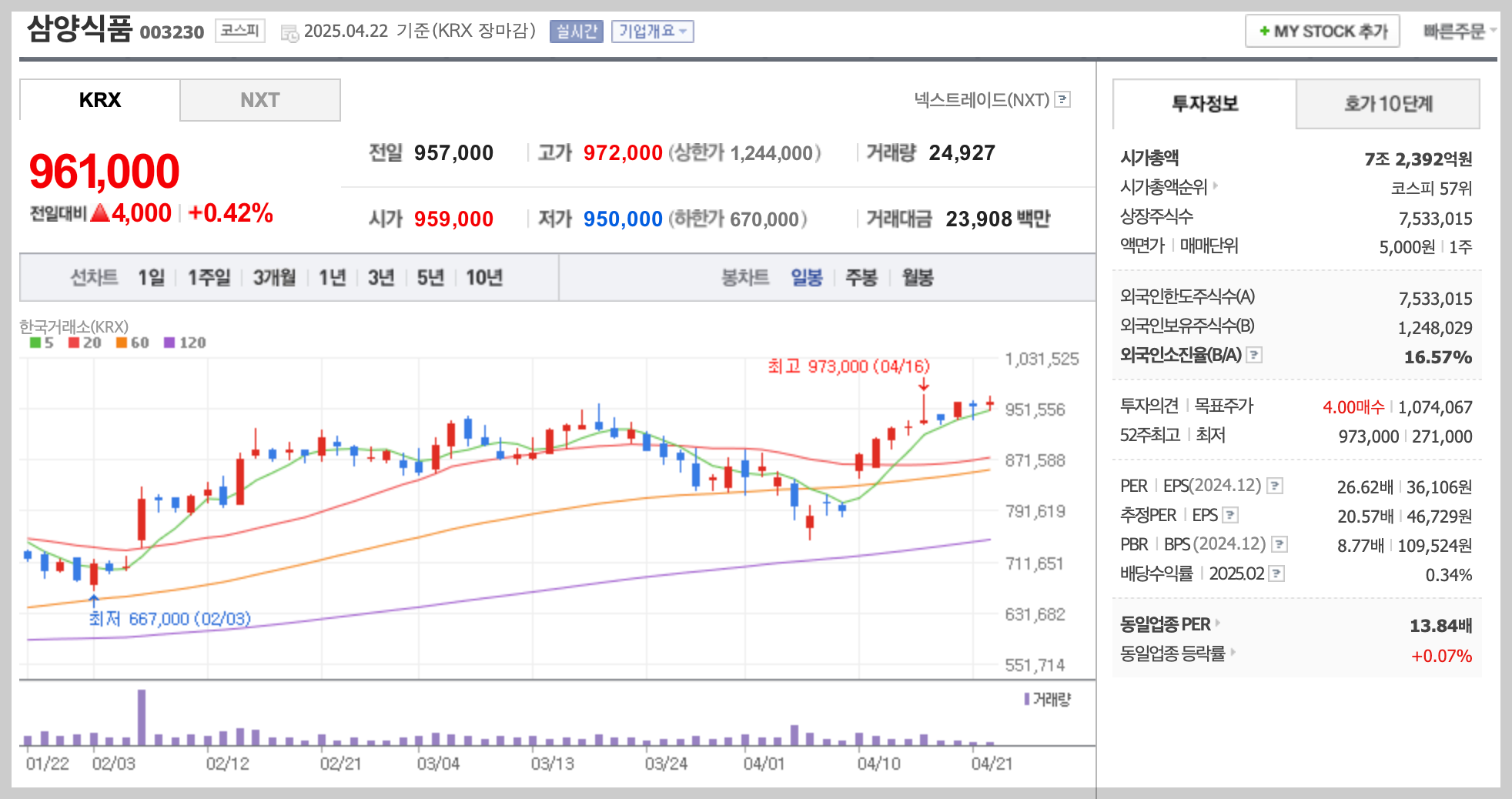This screenshot has width=1512, height=799.
Task: Select the 투자정보 tab
Action: [1205, 103]
